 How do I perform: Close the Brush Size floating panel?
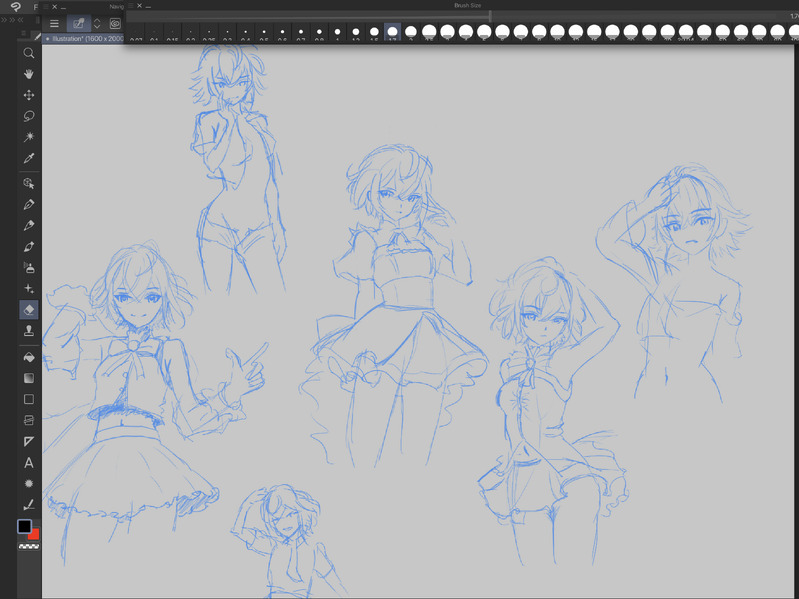pyautogui.click(x=139, y=6)
